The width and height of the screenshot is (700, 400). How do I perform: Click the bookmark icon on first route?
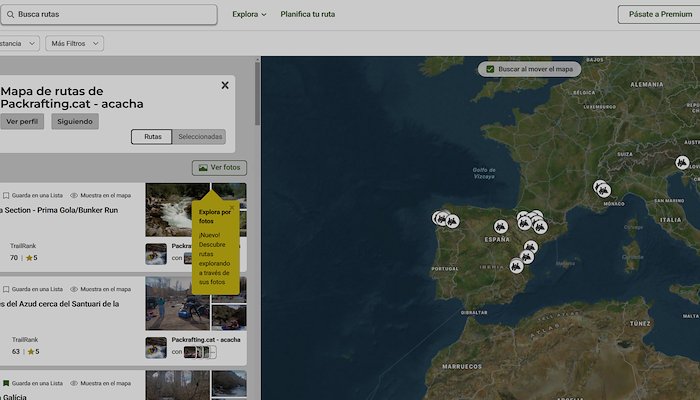click(6, 195)
